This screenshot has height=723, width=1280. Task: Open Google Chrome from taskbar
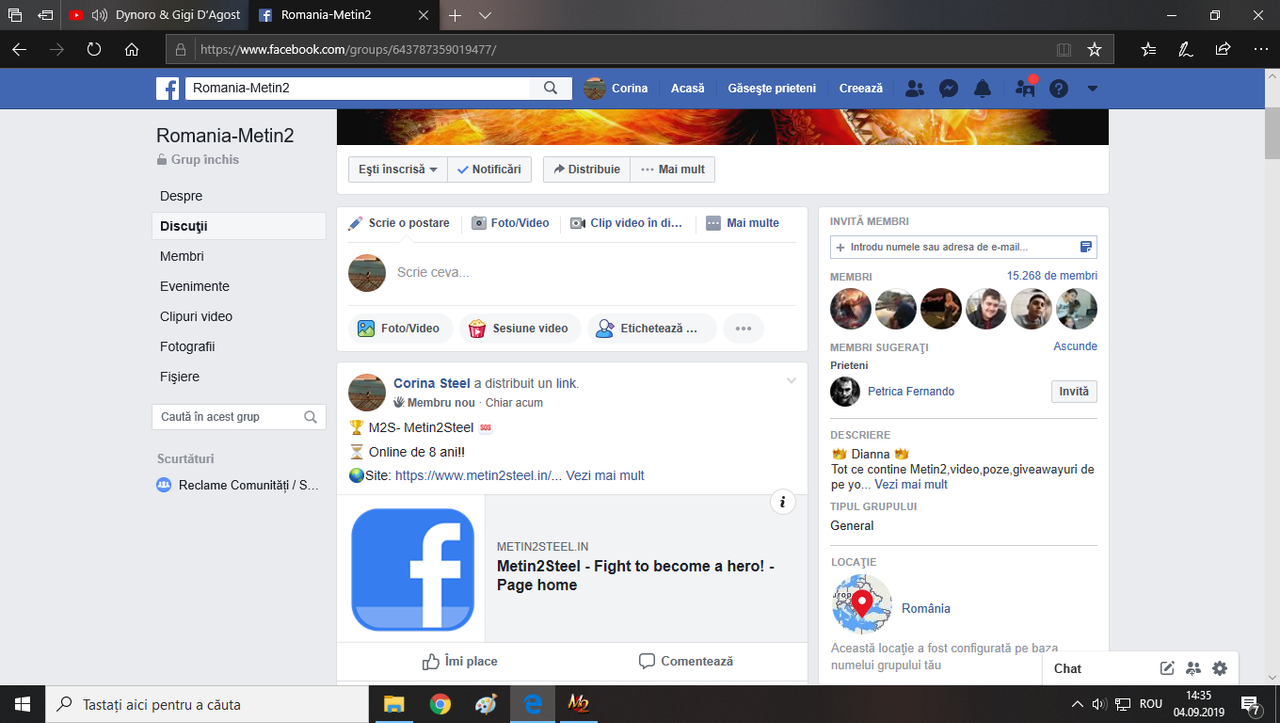(x=440, y=704)
